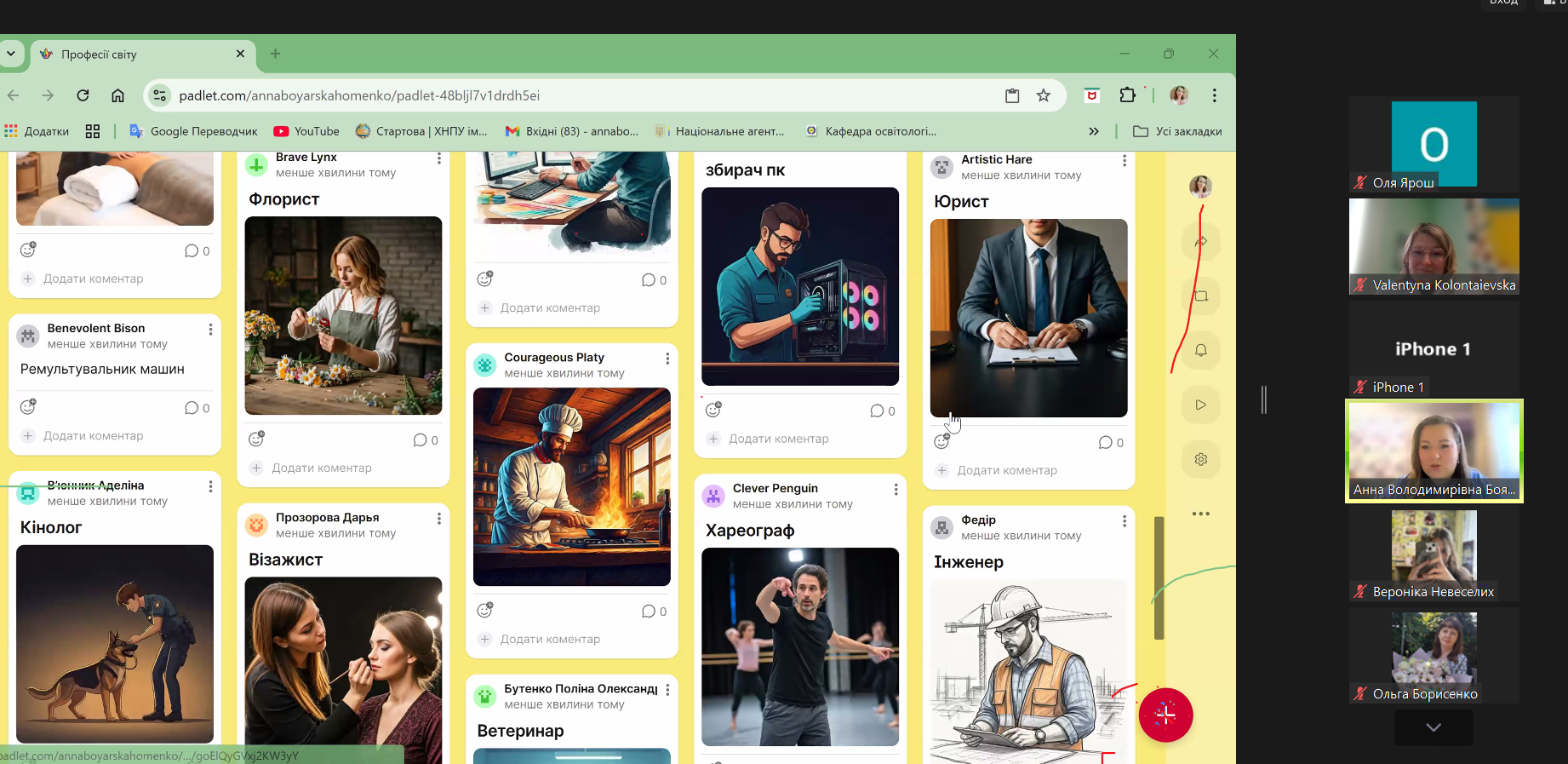Open options menu for Clever Penguin post
Screen dimensions: 1568x764
coord(896,490)
